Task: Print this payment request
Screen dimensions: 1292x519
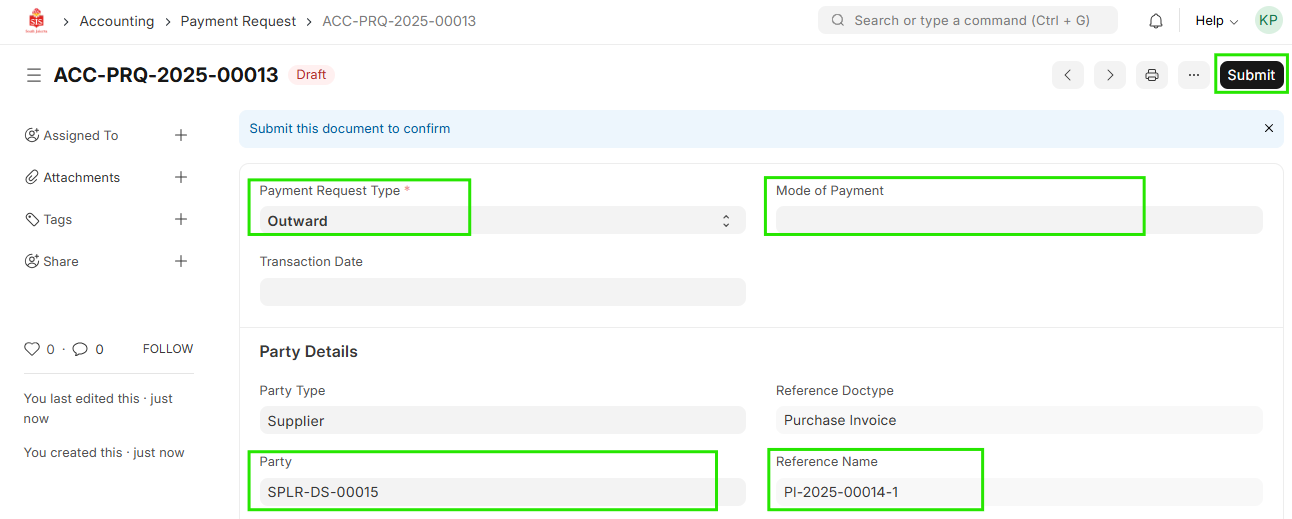Action: tap(1152, 75)
